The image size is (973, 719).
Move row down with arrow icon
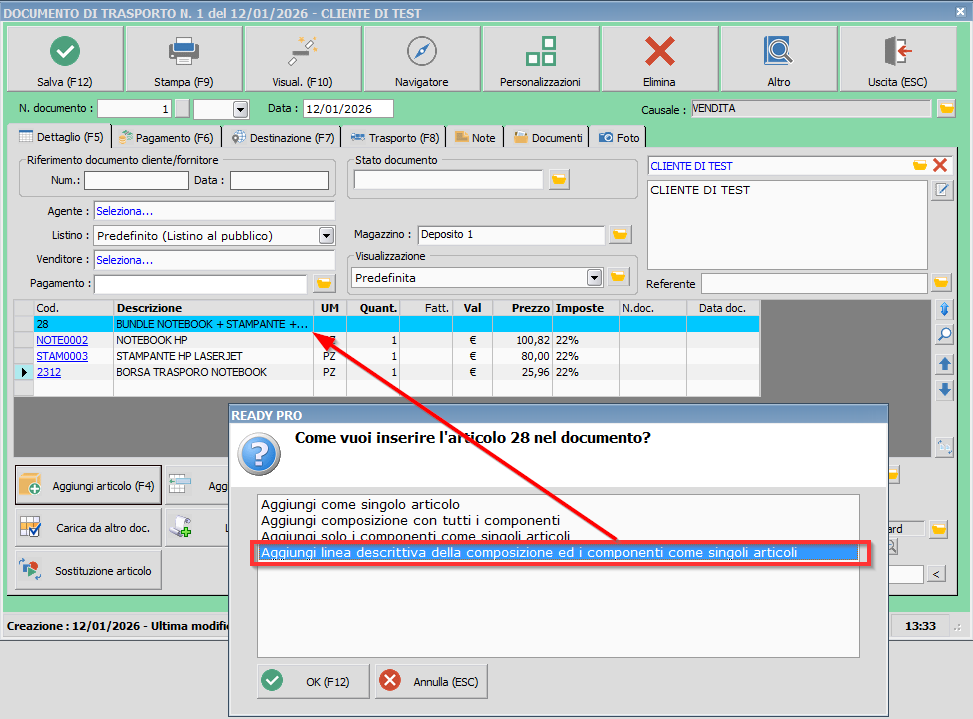coord(944,390)
